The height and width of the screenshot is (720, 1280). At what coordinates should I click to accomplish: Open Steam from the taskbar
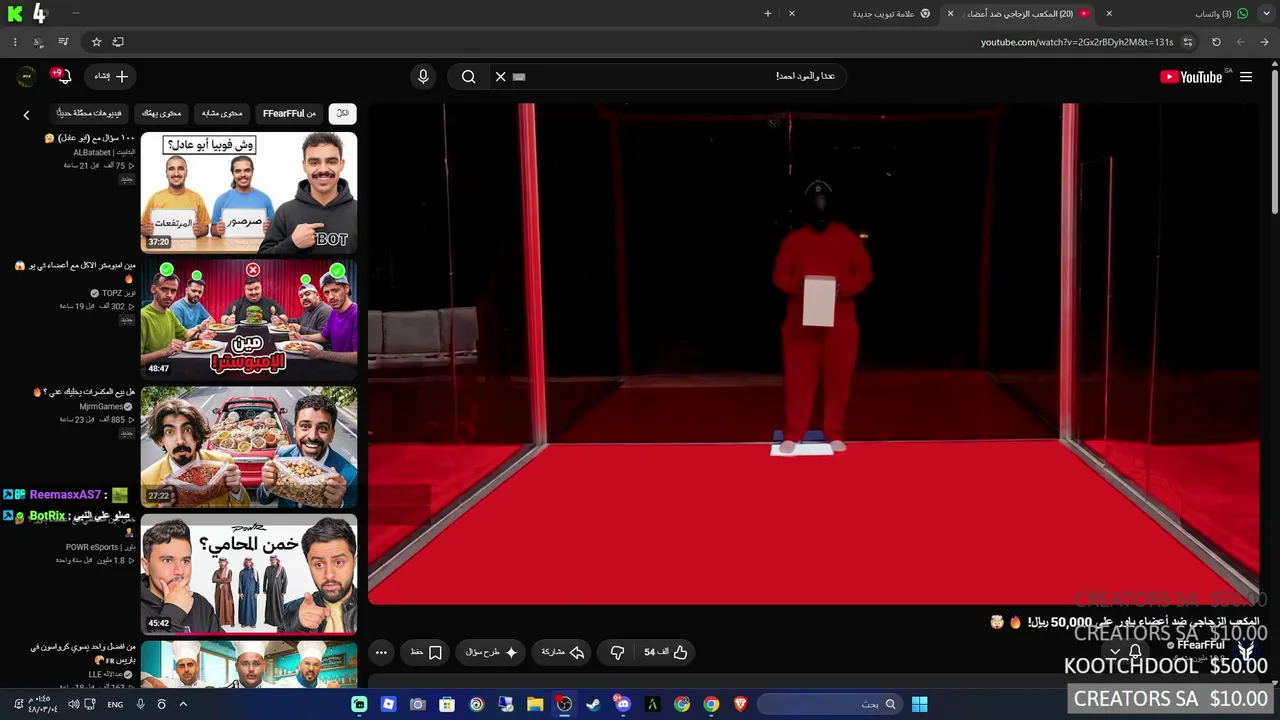(593, 704)
